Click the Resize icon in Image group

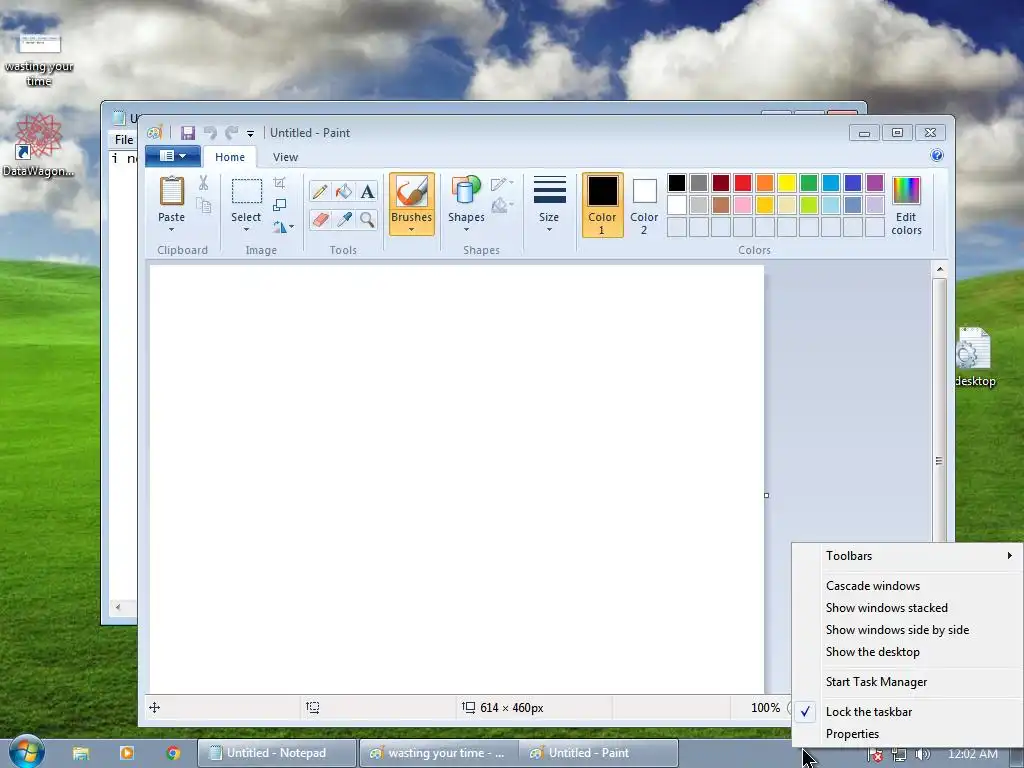coord(280,205)
